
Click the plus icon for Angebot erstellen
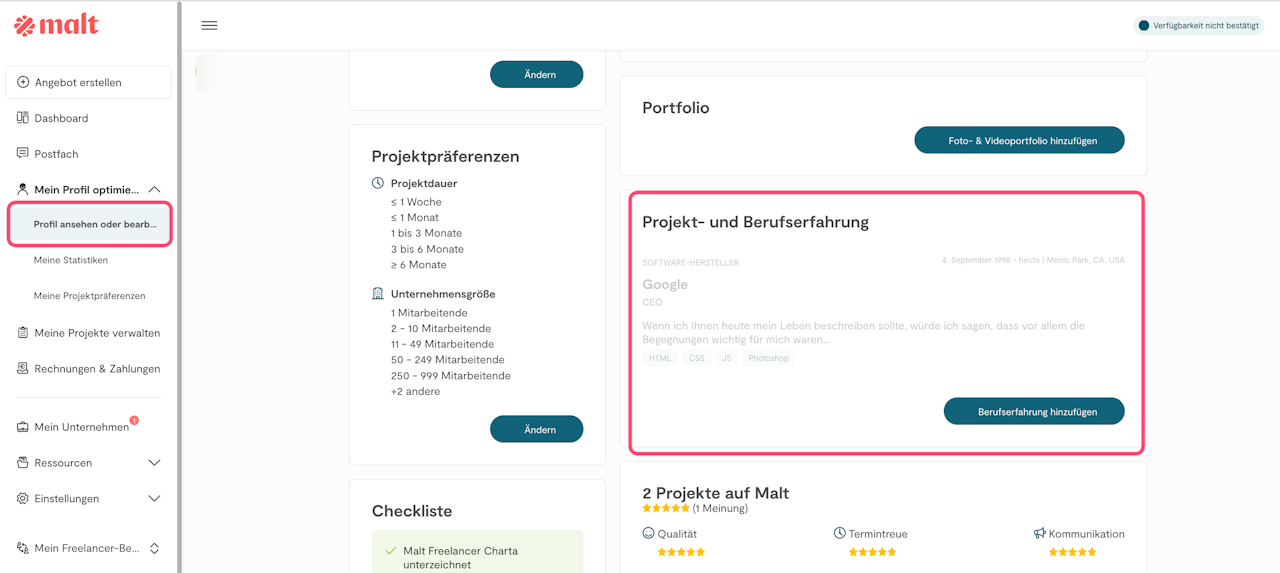click(23, 82)
